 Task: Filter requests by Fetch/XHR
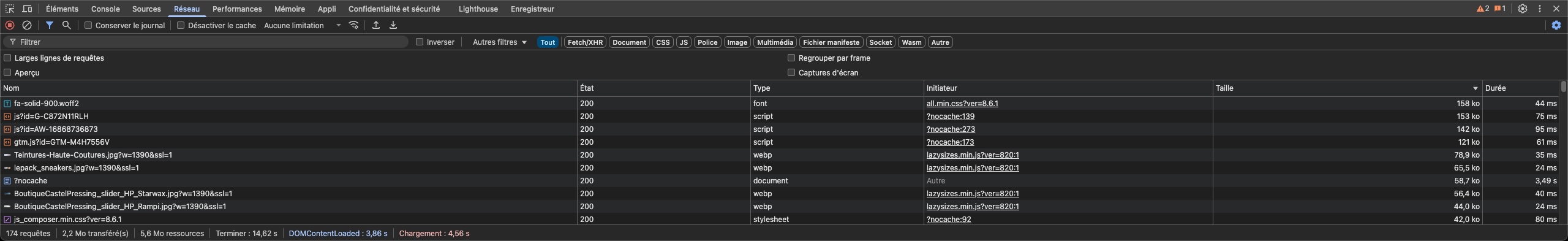pos(585,42)
